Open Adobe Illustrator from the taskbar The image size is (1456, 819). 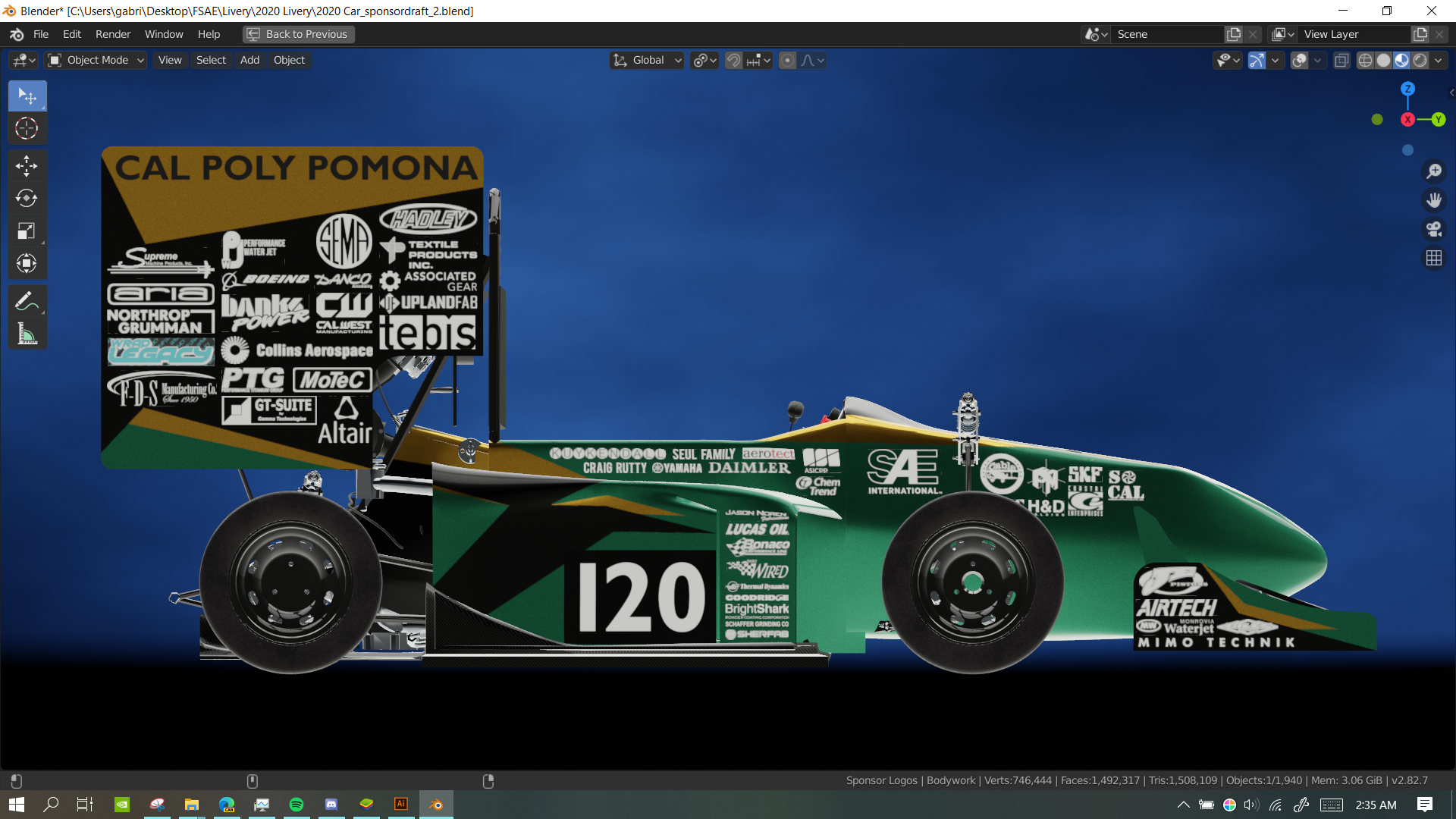401,805
